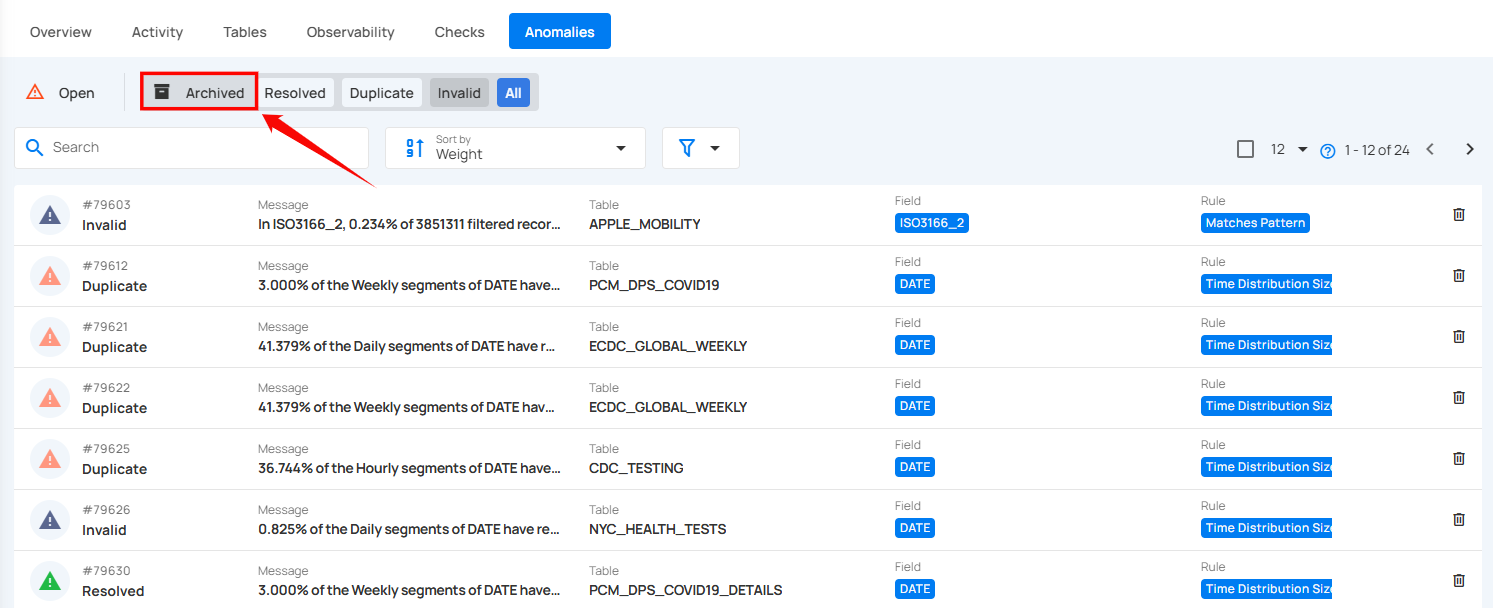
Task: Open the Sort by Weight dropdown
Action: [515, 148]
